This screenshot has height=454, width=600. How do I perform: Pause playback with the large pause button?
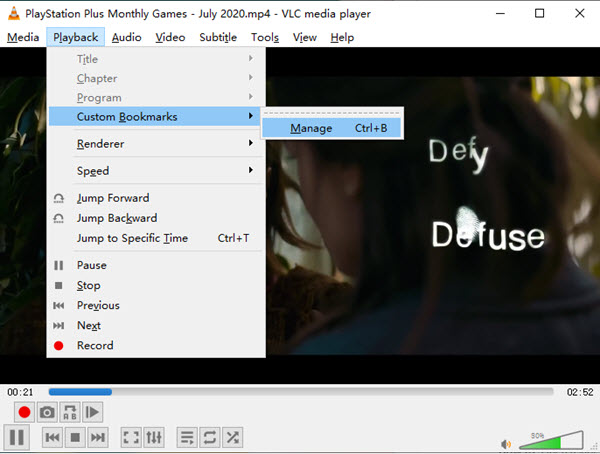click(17, 437)
